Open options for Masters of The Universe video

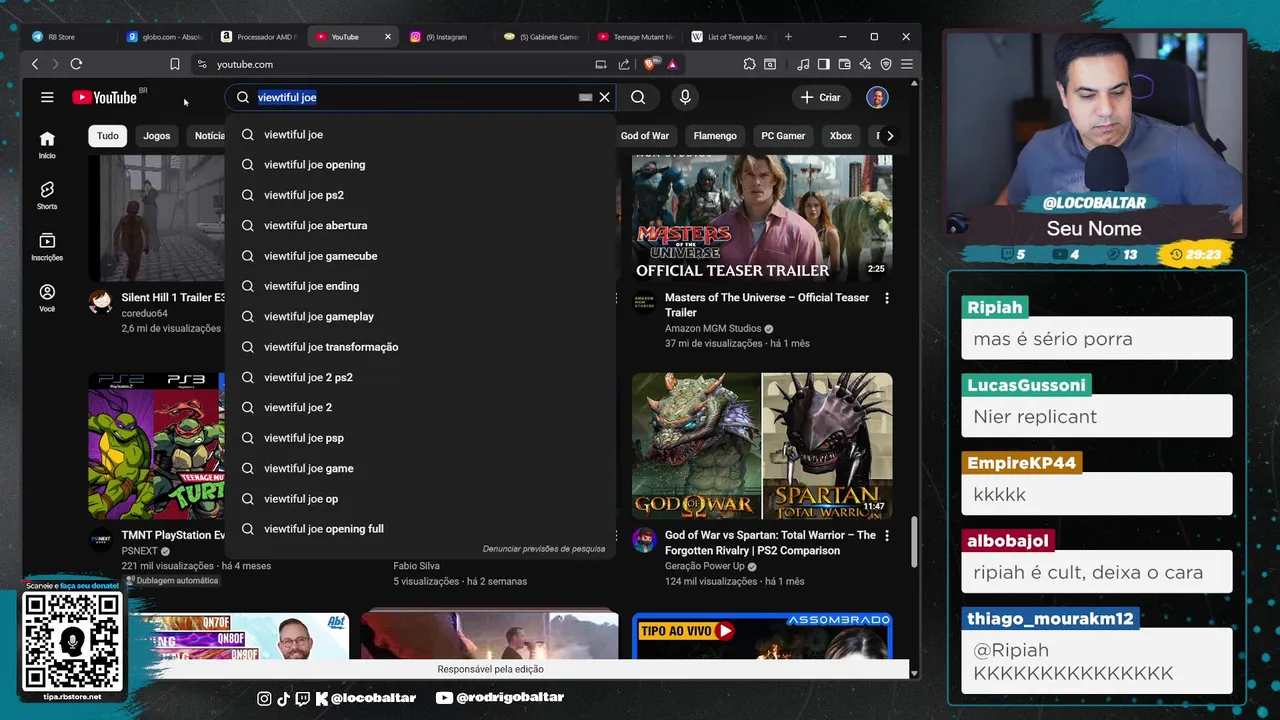pos(886,298)
